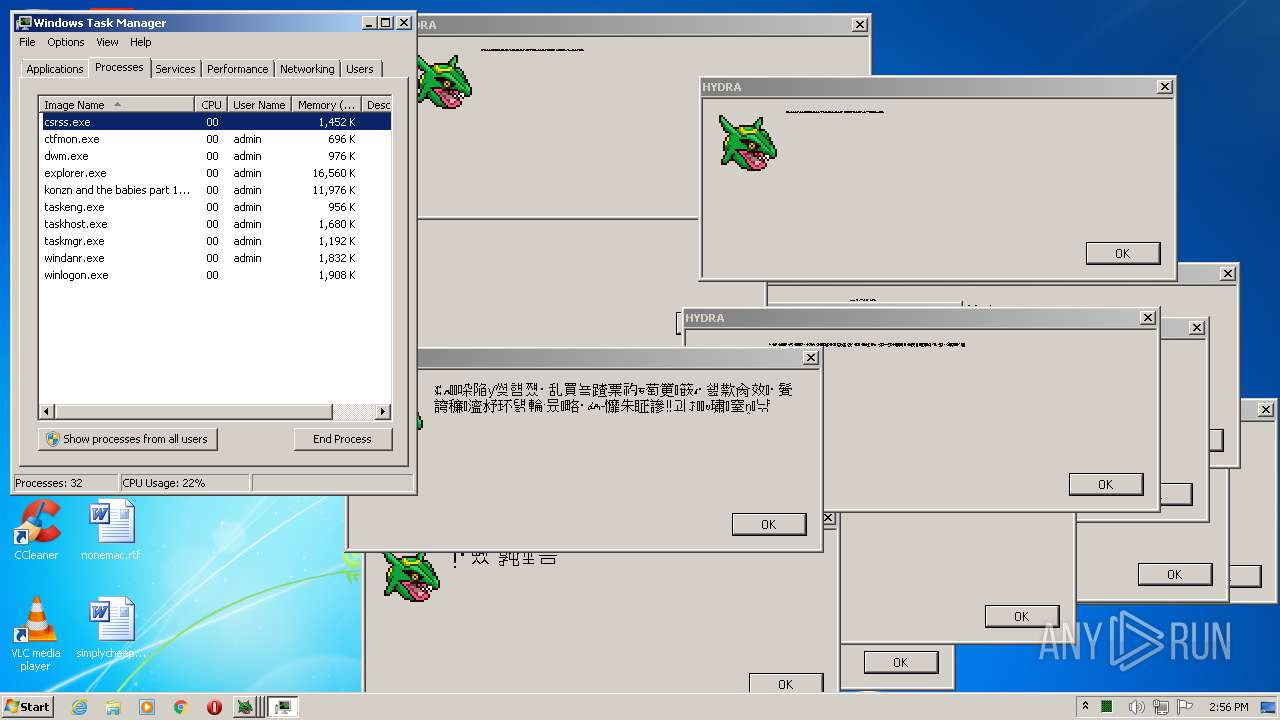The width and height of the screenshot is (1280, 720).
Task: Launch Windows Media Player from the taskbar
Action: coord(147,707)
